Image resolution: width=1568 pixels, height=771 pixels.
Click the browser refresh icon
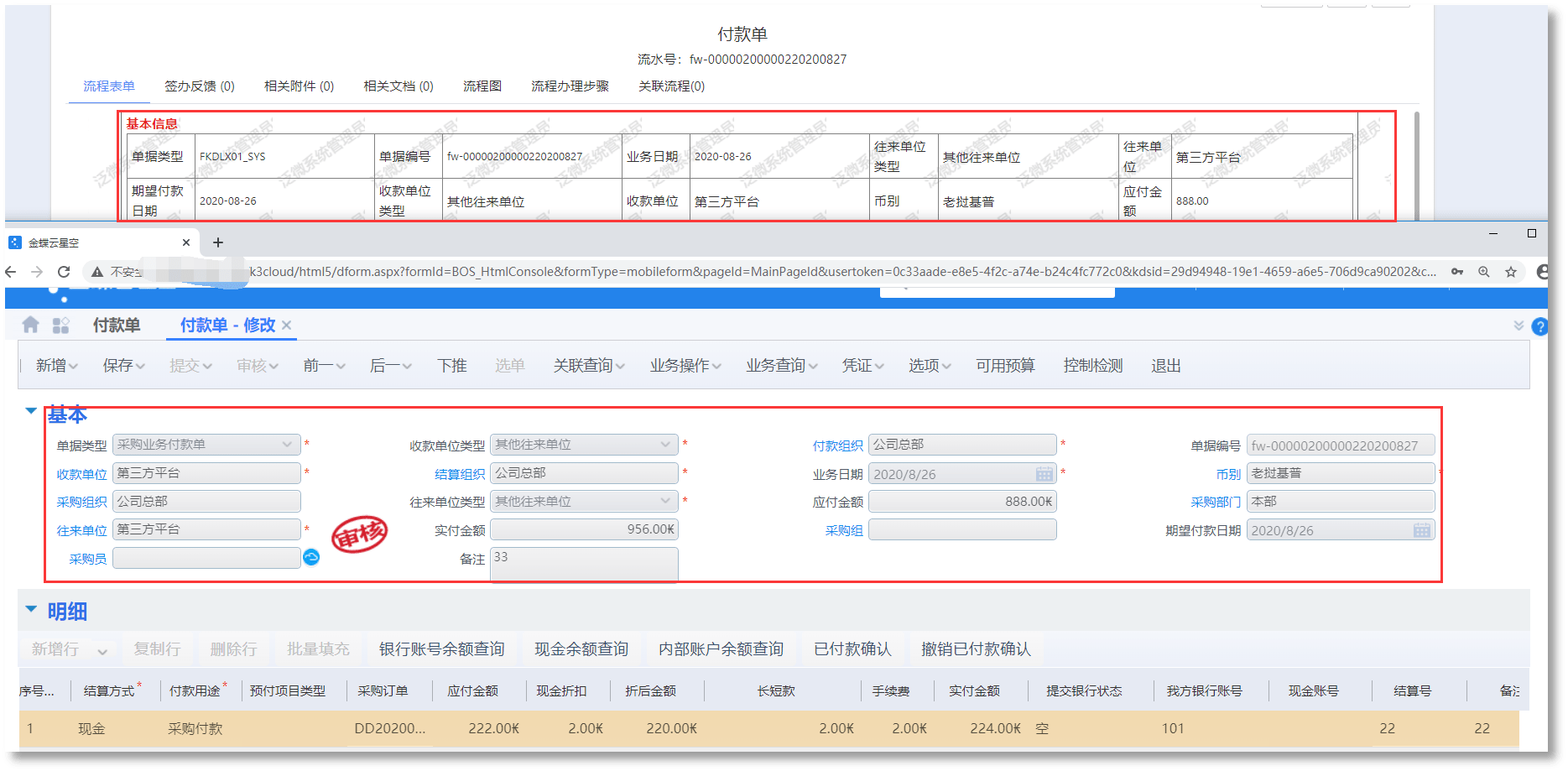pyautogui.click(x=65, y=272)
